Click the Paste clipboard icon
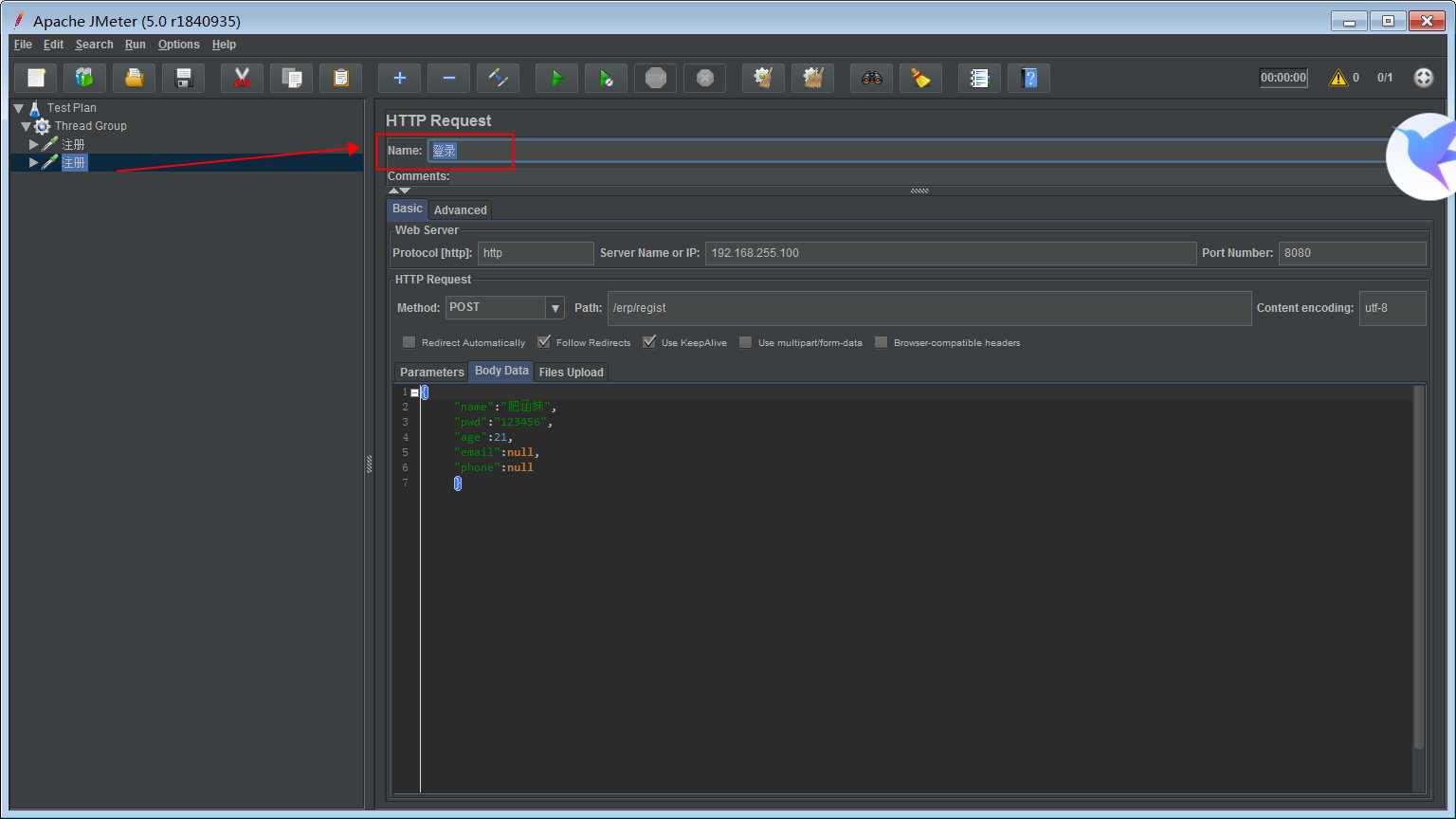This screenshot has width=1456, height=819. tap(341, 78)
